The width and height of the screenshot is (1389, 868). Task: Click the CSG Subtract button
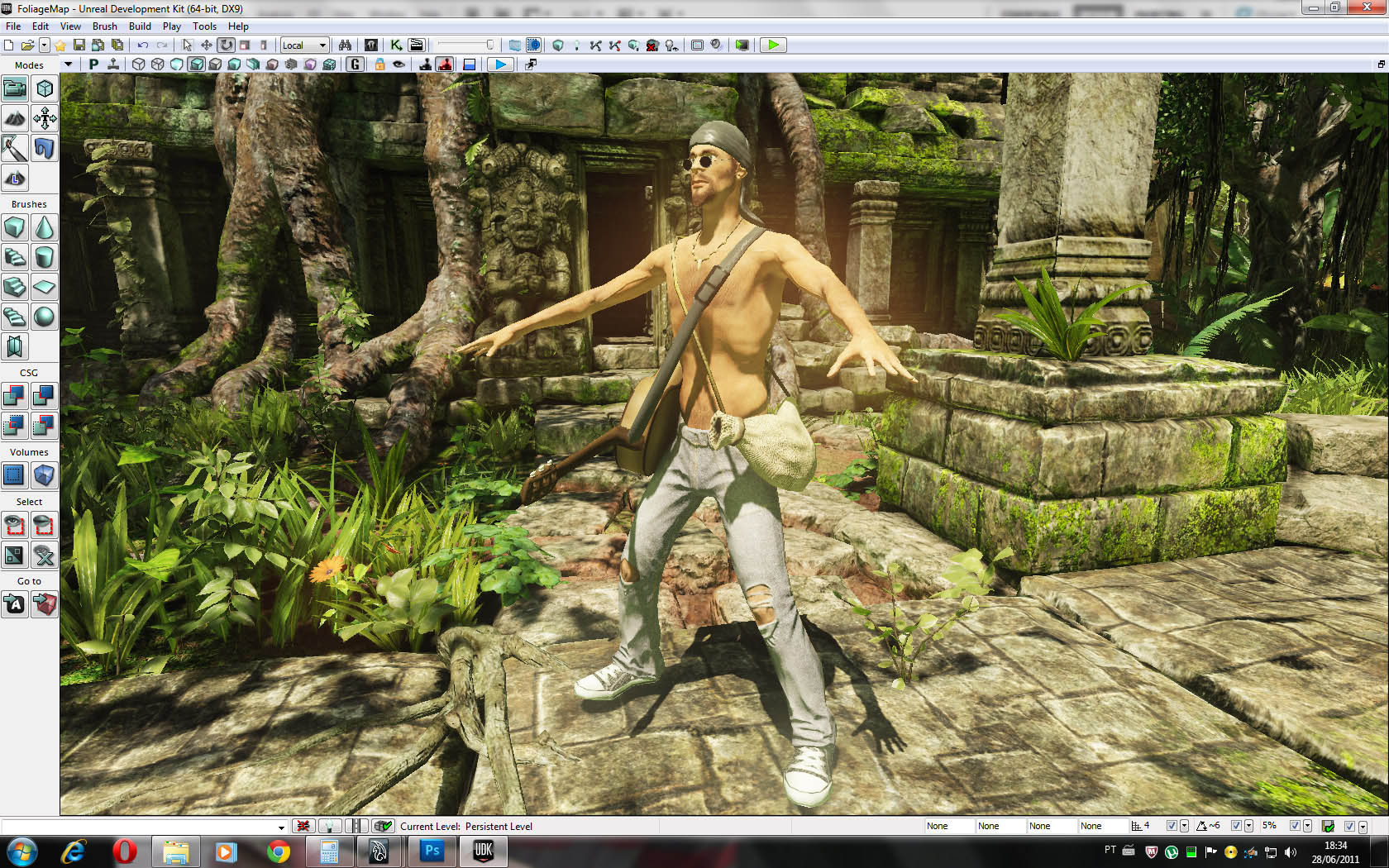click(45, 397)
